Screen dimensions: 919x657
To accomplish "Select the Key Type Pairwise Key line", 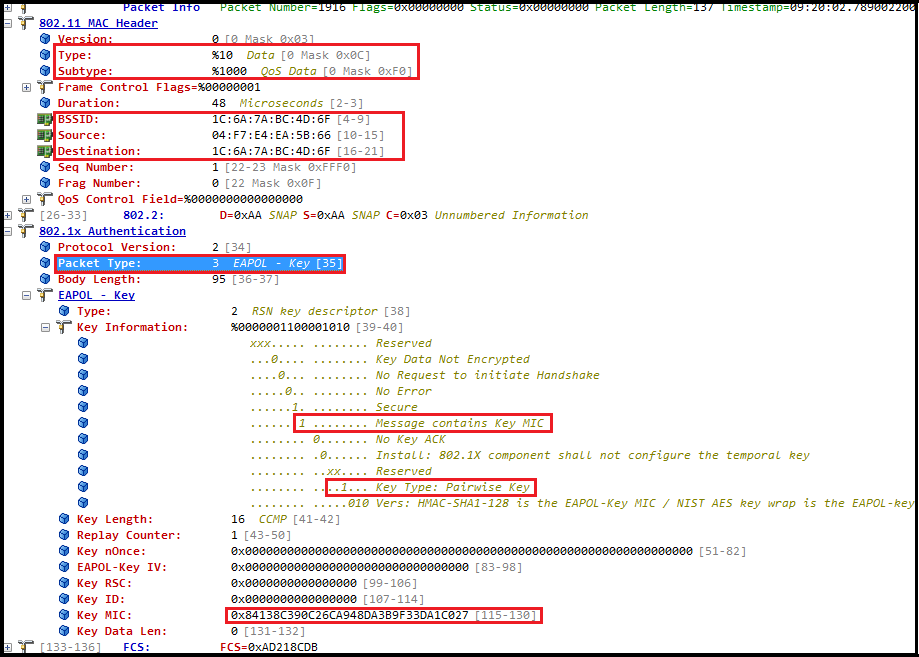I will [430, 487].
